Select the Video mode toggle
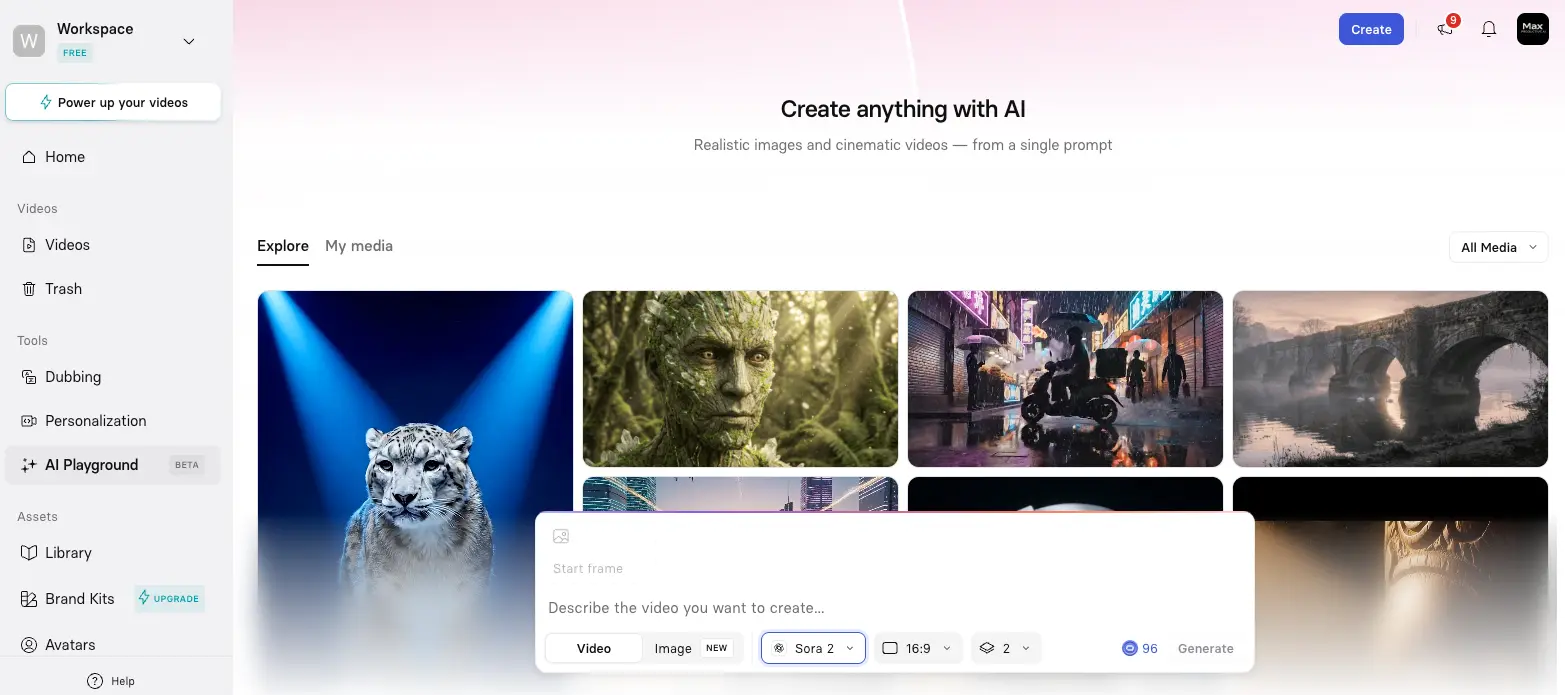Viewport: 1565px width, 695px height. (x=594, y=648)
